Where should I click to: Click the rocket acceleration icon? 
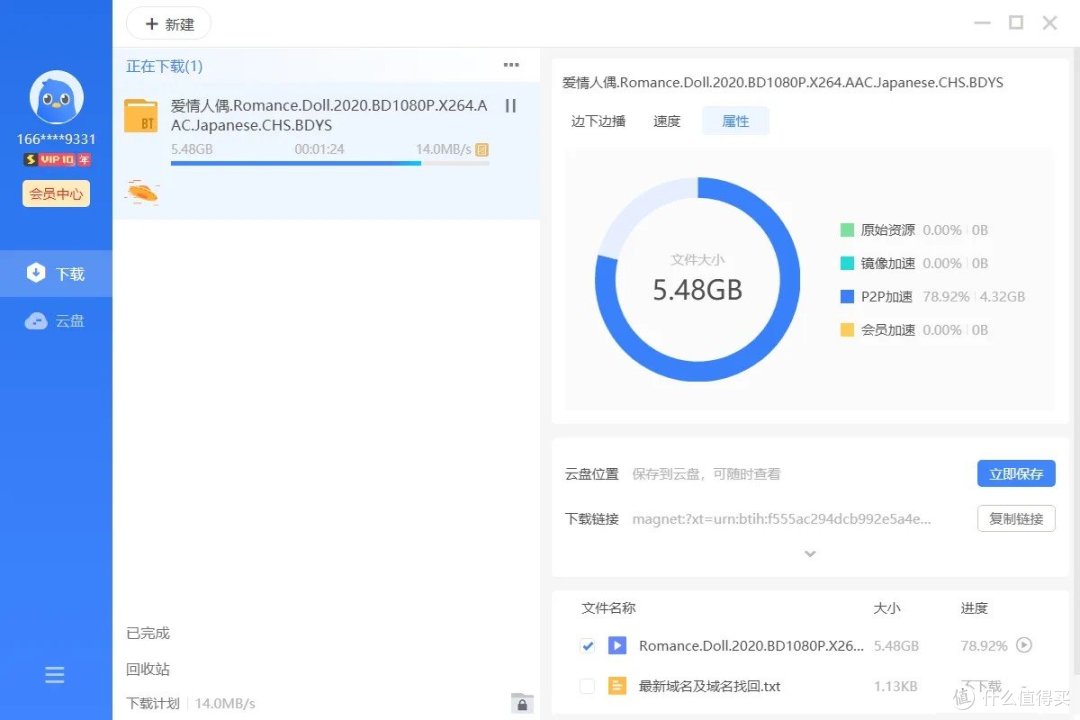(143, 192)
